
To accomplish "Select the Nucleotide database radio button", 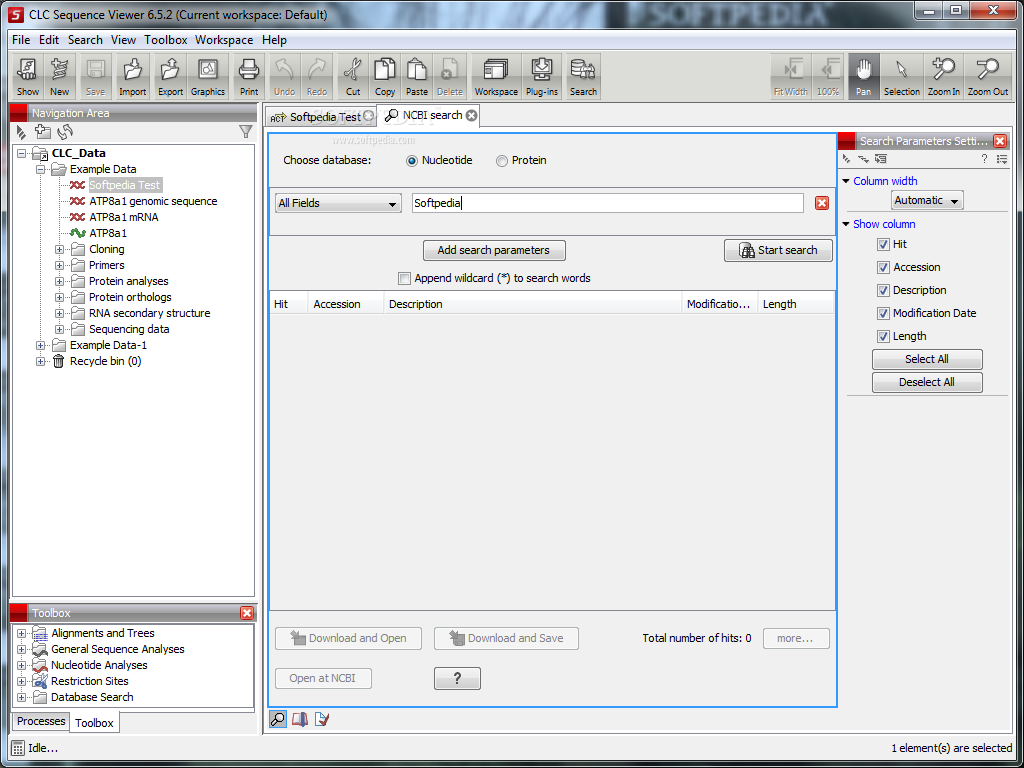I will 411,161.
